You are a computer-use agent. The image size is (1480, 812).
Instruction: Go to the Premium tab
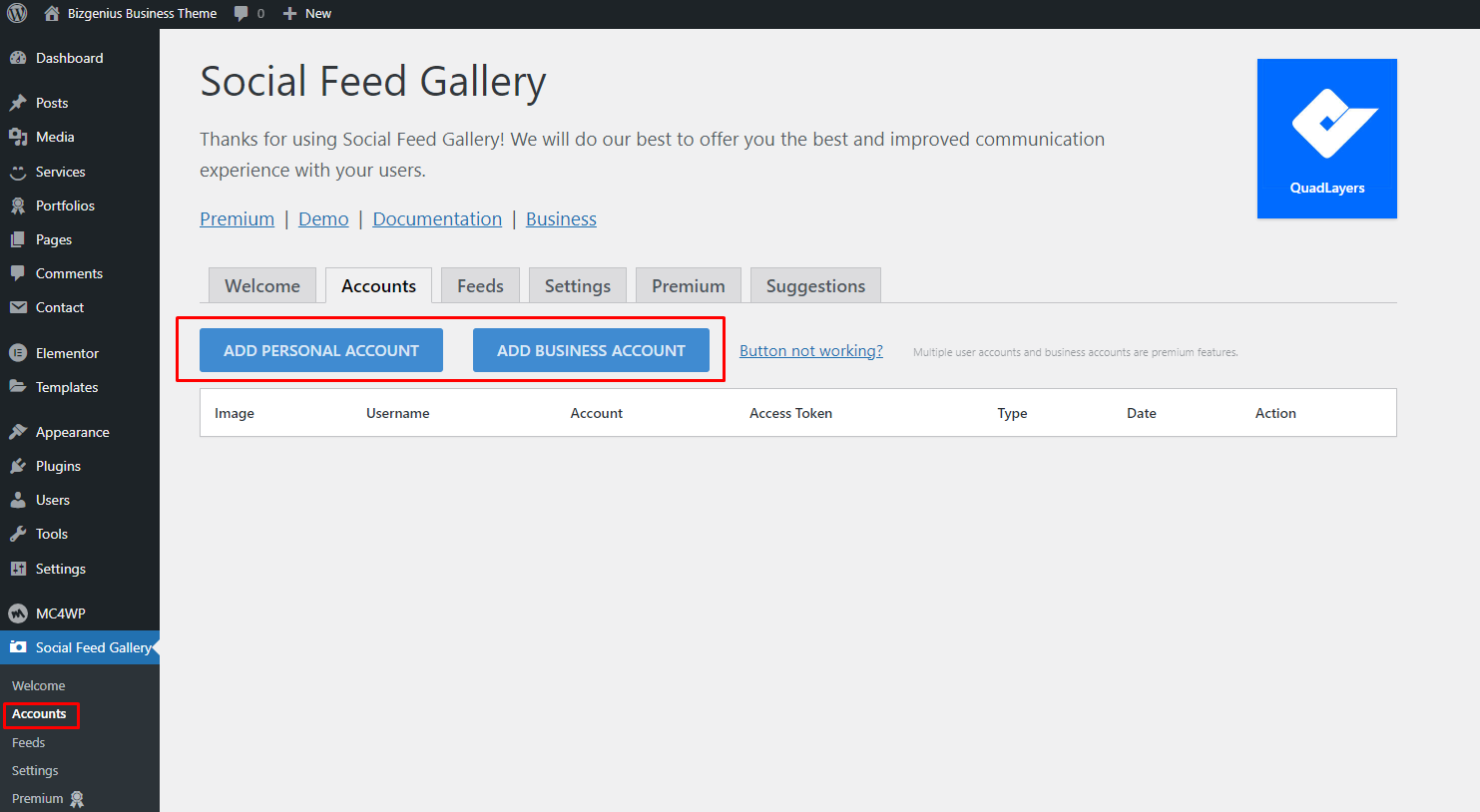(689, 285)
